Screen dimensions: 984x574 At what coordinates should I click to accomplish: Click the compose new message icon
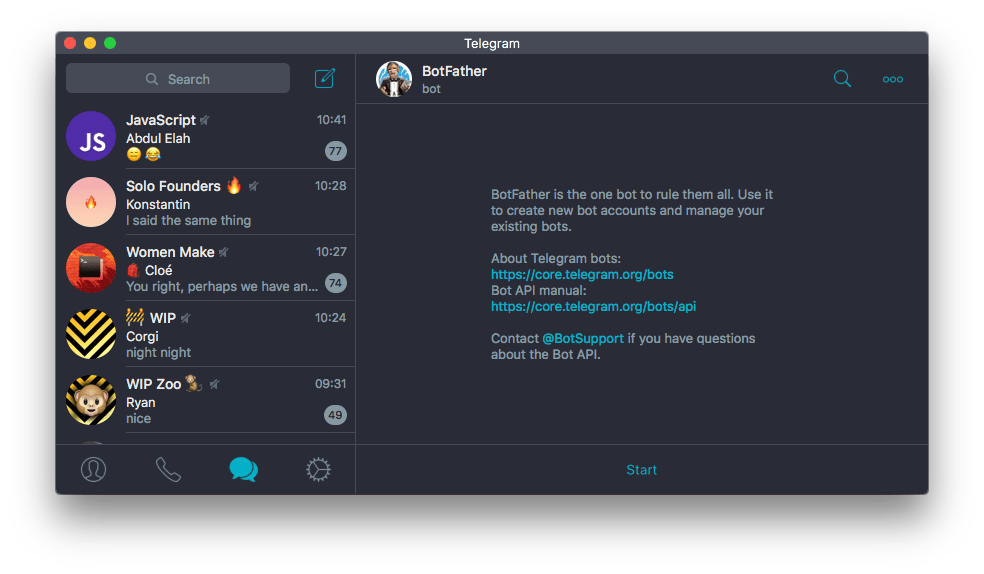point(325,78)
